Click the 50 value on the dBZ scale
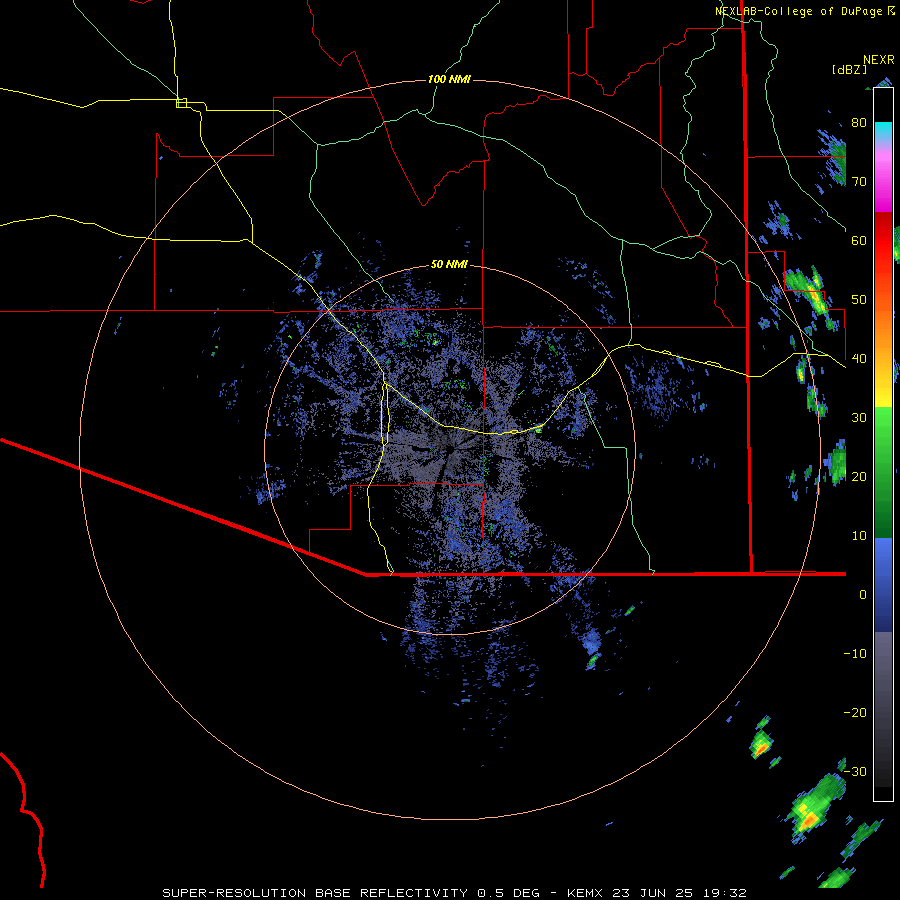Image resolution: width=900 pixels, height=900 pixels. point(859,300)
